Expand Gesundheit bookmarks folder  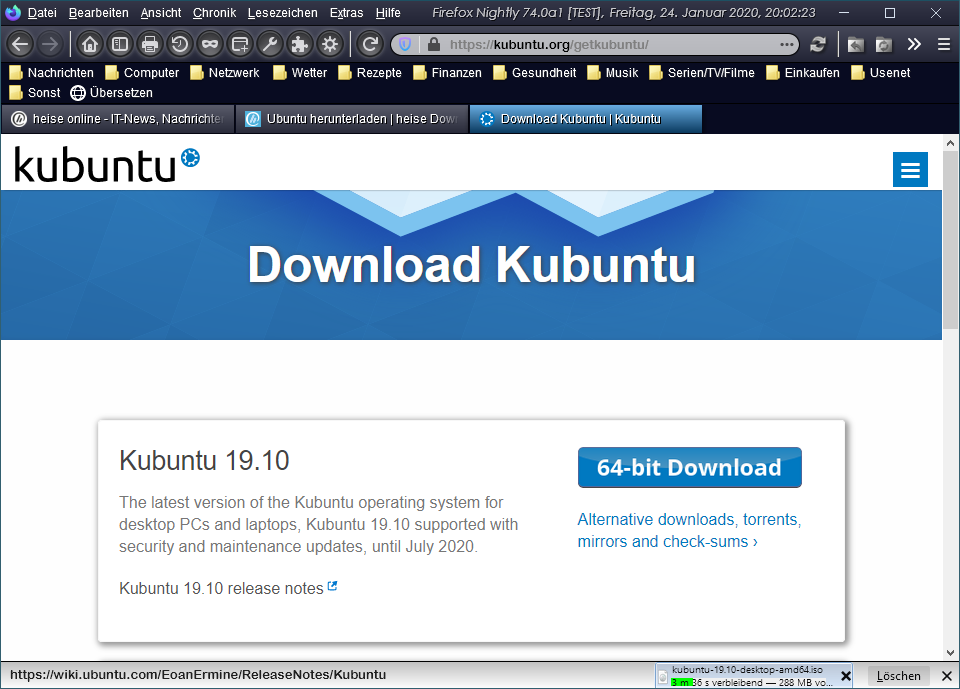[x=535, y=73]
